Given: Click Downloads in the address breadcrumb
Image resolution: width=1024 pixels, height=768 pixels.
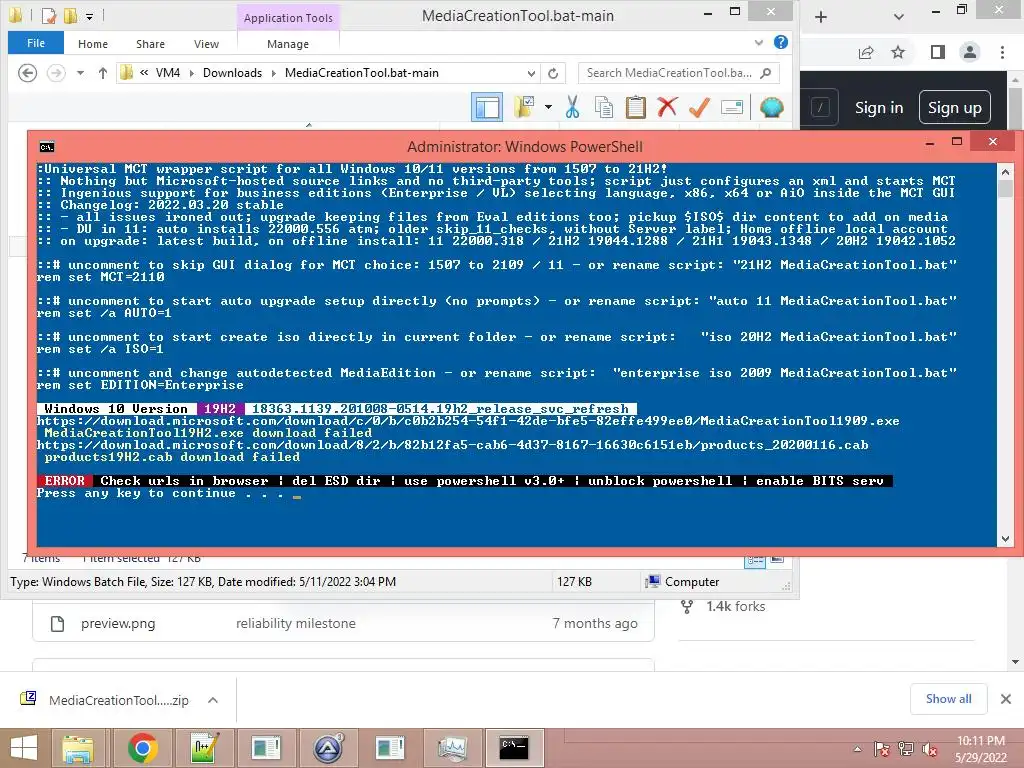Looking at the screenshot, I should pyautogui.click(x=232, y=73).
